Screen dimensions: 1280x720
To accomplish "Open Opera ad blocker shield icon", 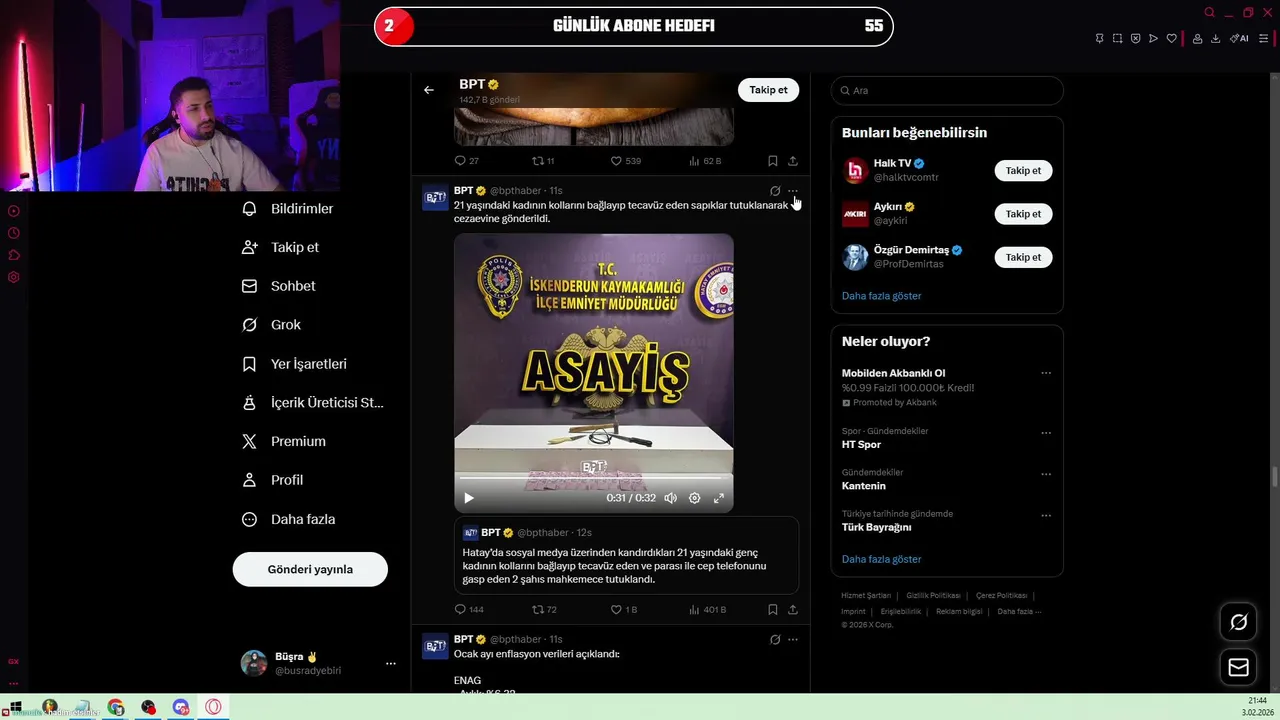I will pyautogui.click(x=1135, y=38).
